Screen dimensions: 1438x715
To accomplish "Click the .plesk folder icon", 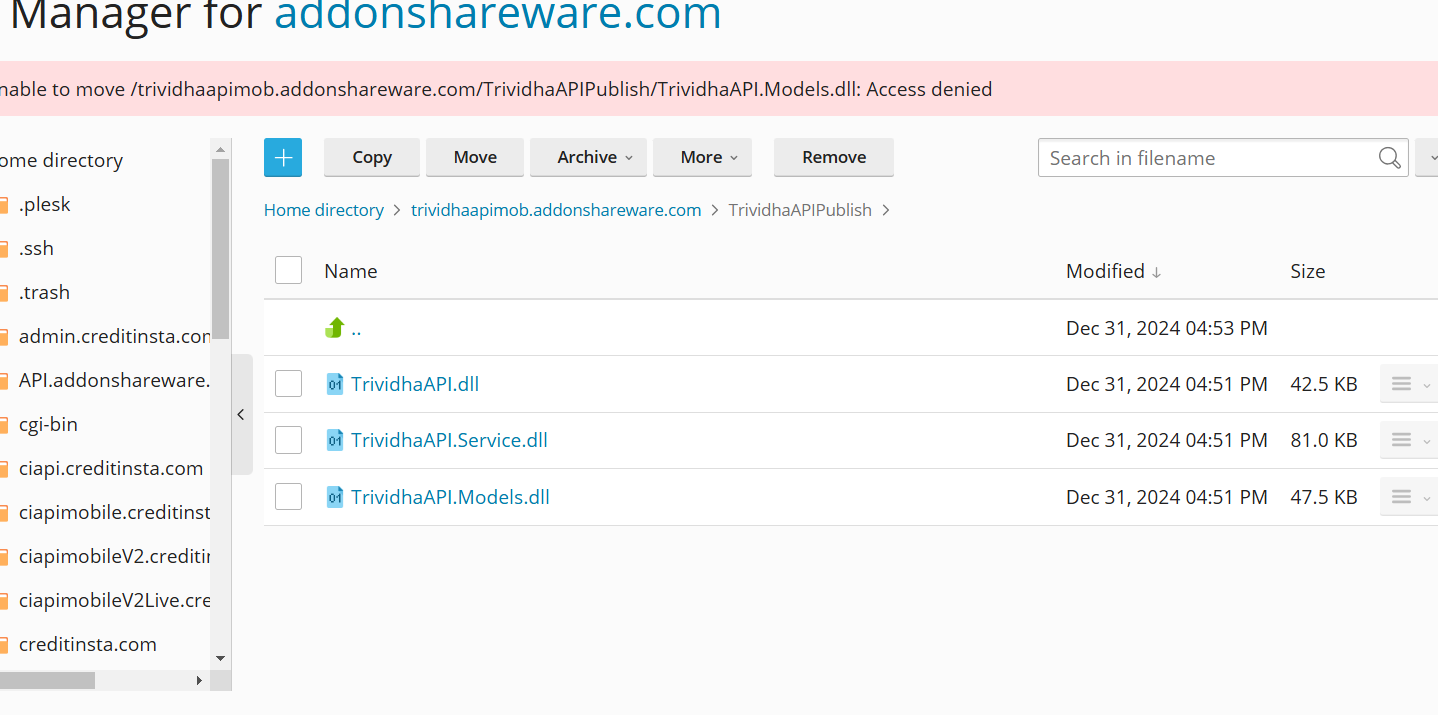I will pyautogui.click(x=4, y=205).
